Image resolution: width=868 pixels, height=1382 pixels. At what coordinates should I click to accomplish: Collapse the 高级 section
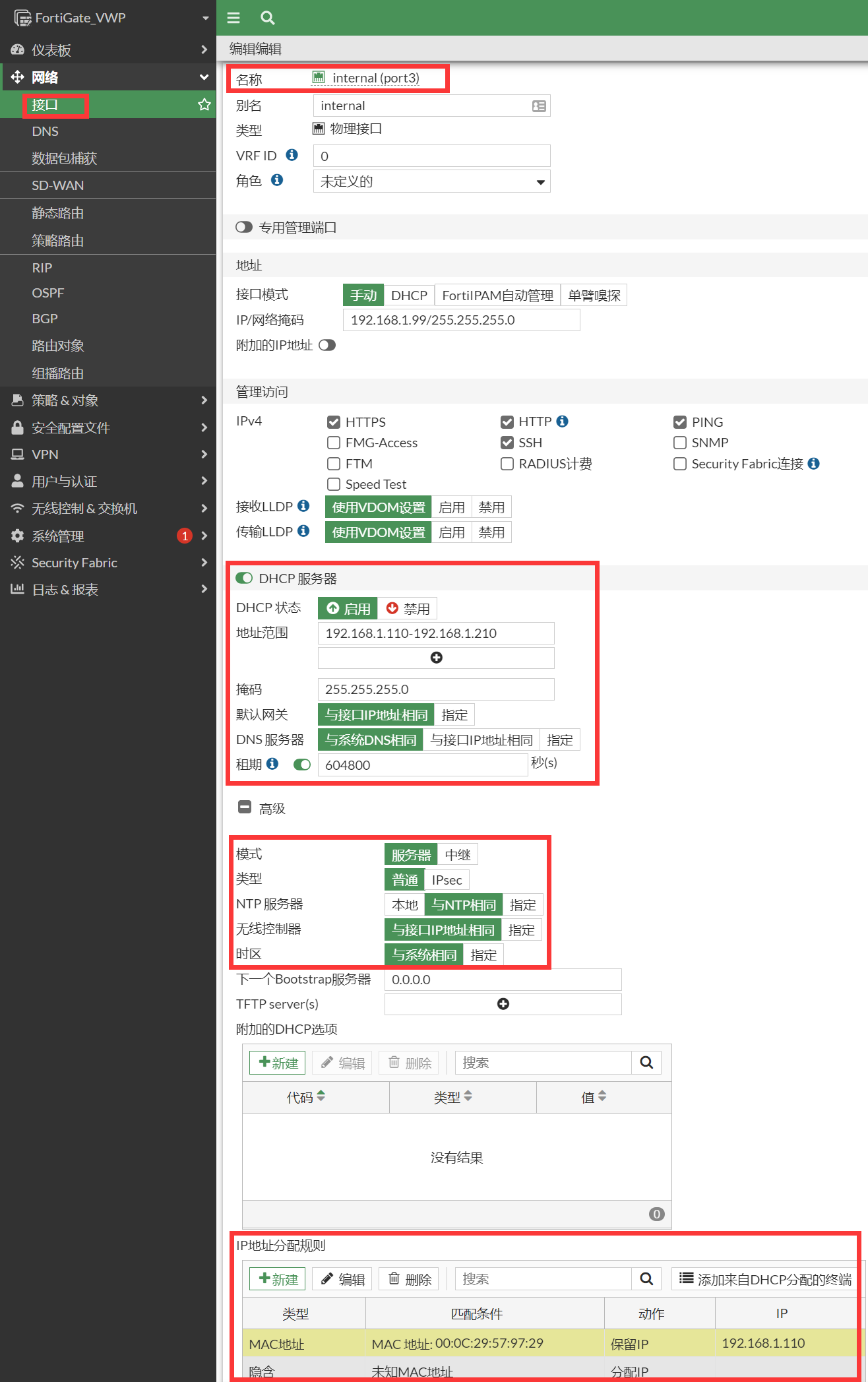pos(245,807)
